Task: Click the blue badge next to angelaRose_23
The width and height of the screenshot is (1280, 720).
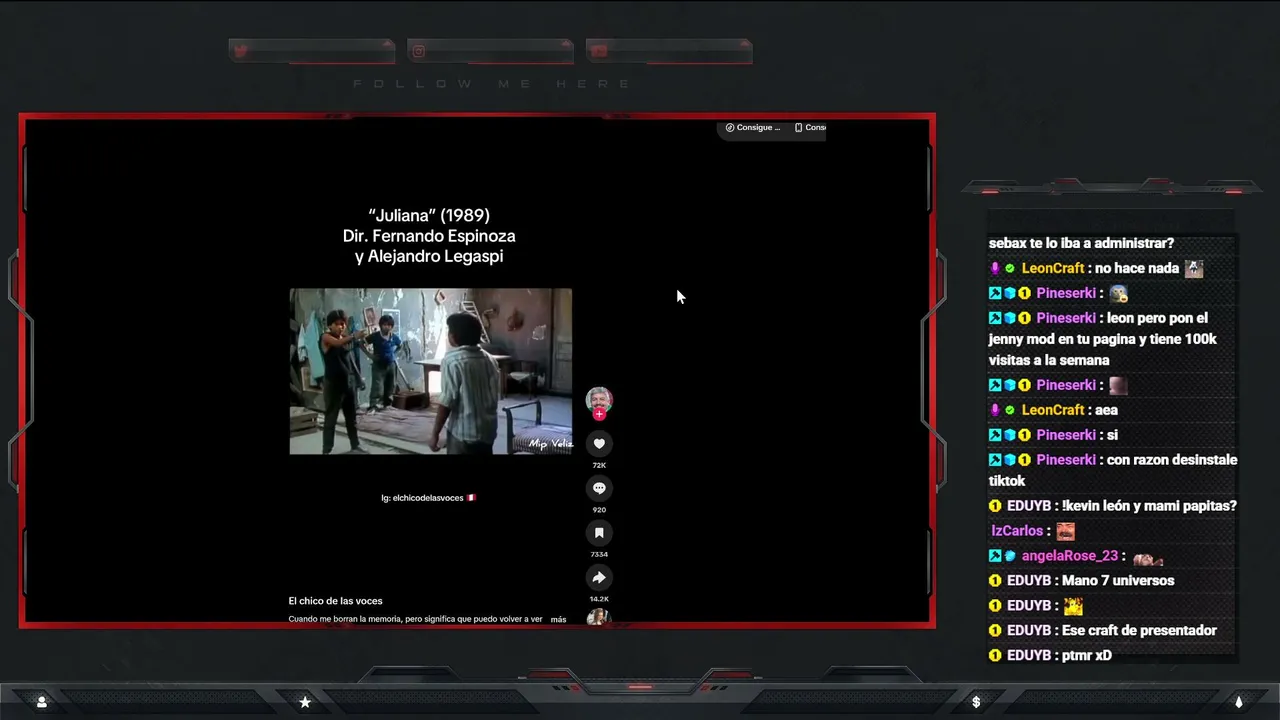Action: point(1010,556)
